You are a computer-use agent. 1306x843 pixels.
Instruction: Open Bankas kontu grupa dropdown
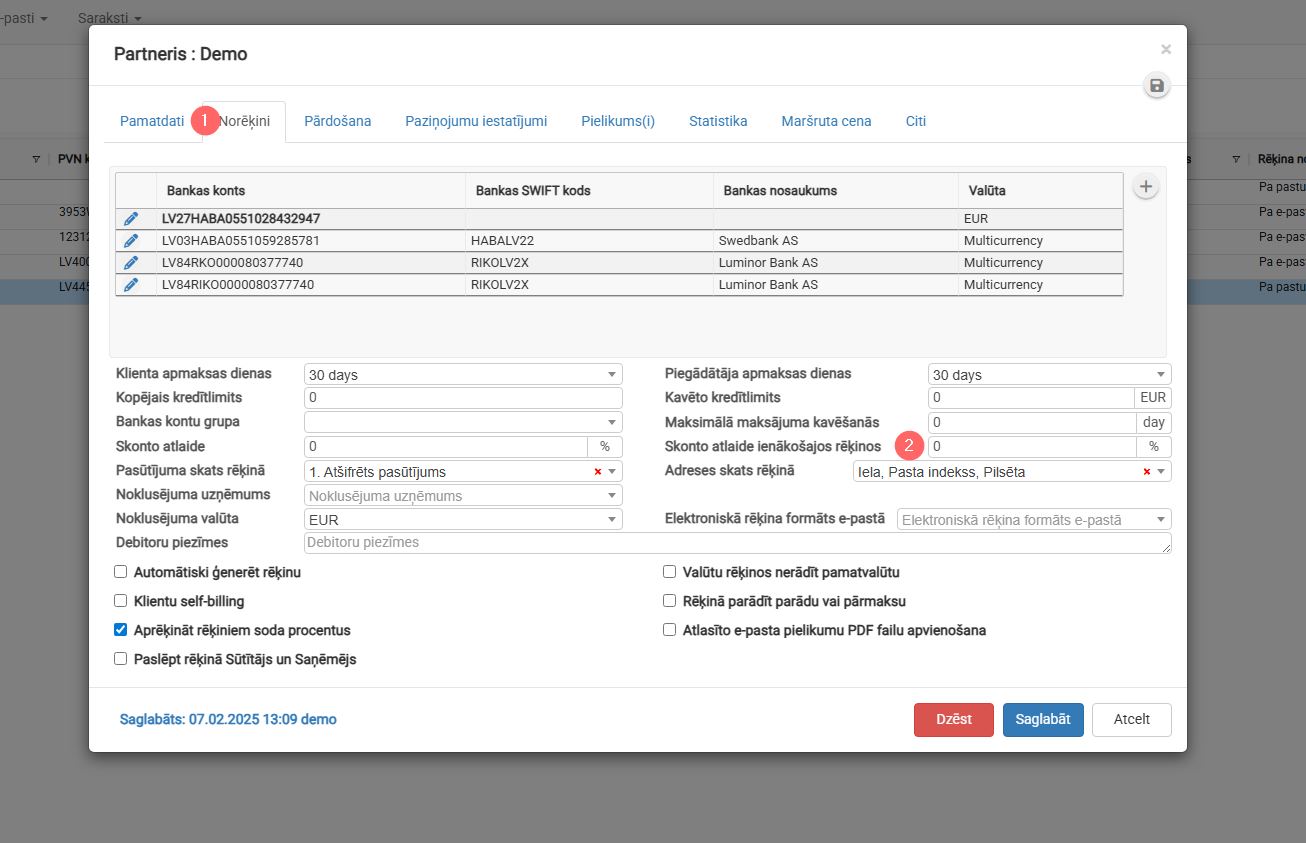tap(462, 422)
